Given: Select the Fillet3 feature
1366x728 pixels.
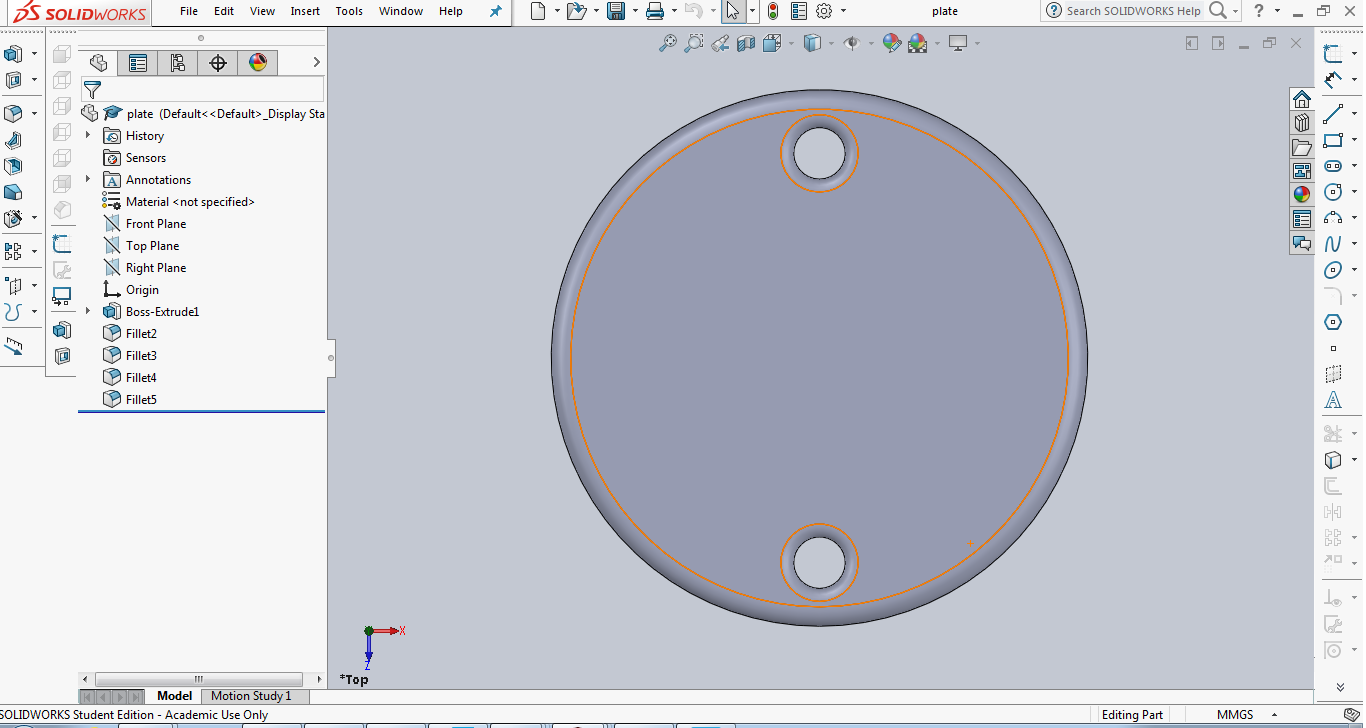Looking at the screenshot, I should [130, 355].
